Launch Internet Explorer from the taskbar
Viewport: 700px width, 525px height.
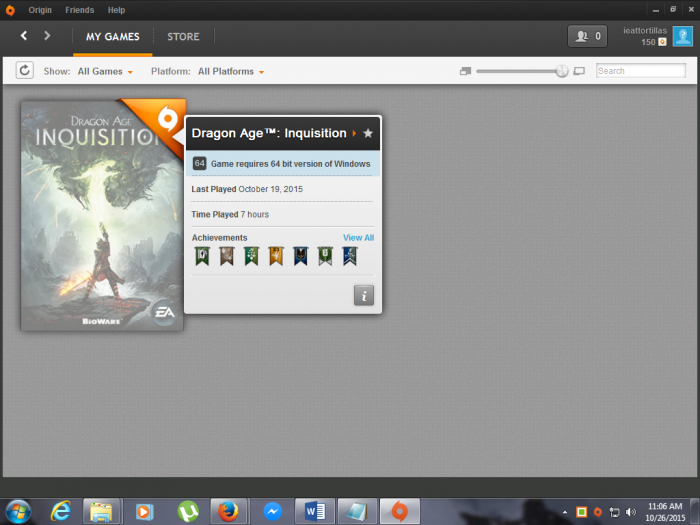(60, 512)
